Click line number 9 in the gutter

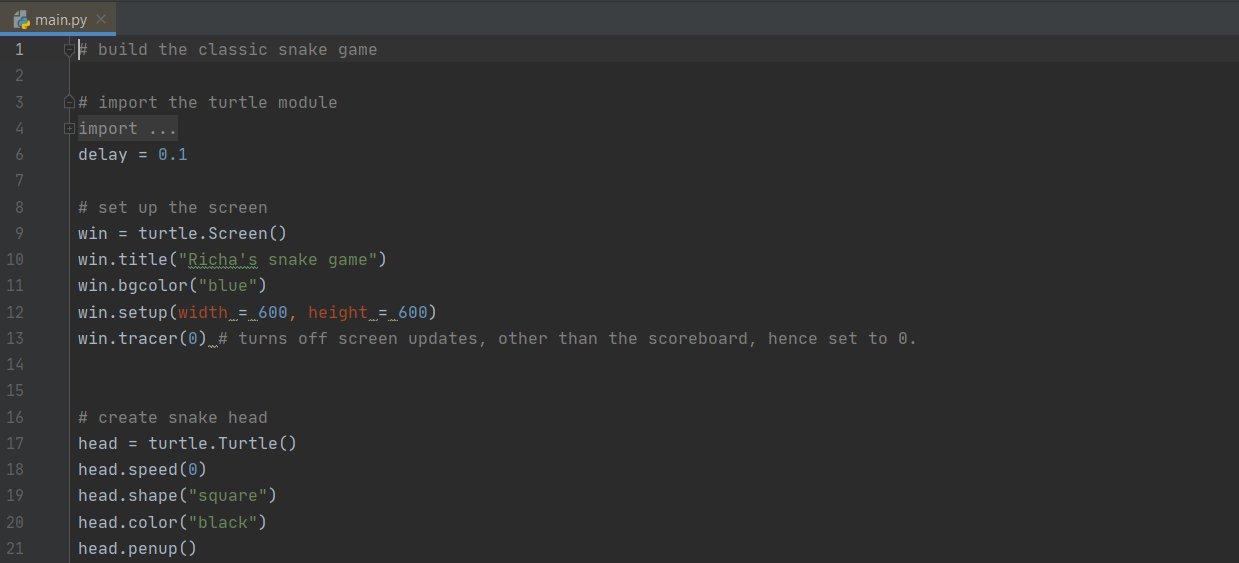coord(19,233)
